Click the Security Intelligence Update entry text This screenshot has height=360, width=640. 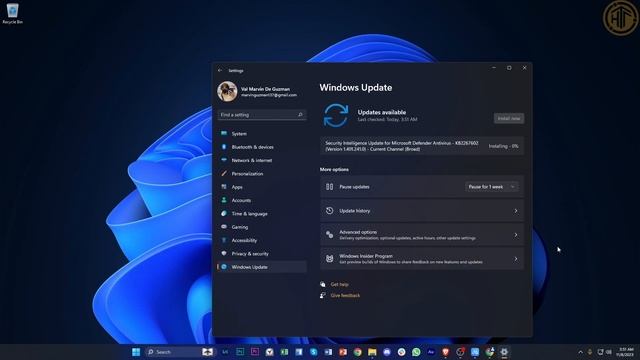(x=402, y=146)
